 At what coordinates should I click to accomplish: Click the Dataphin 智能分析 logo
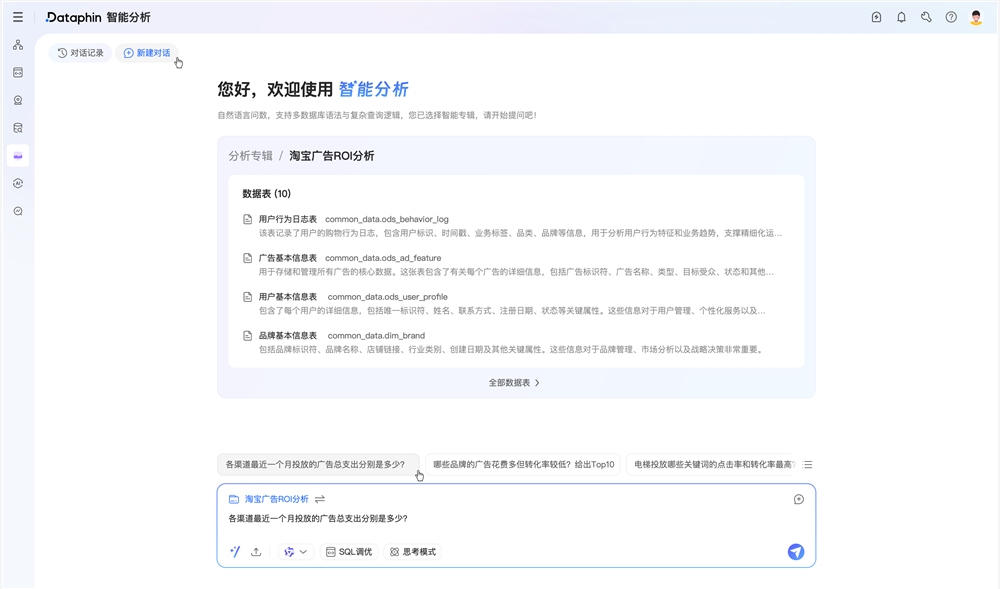point(98,17)
